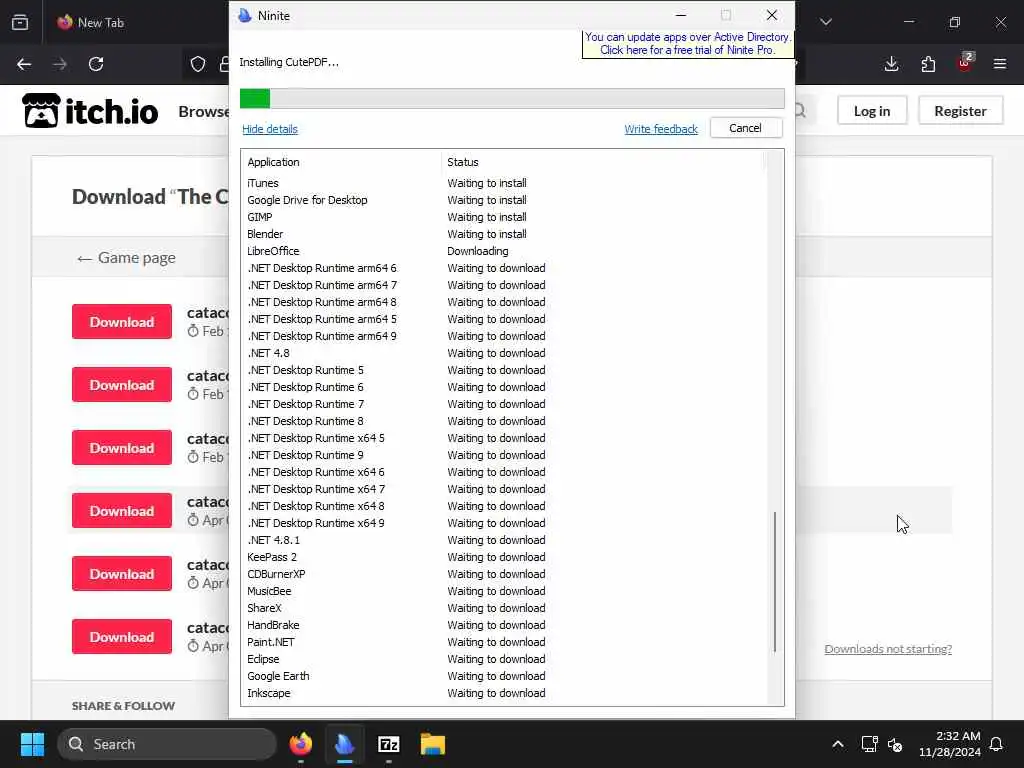This screenshot has height=768, width=1024.
Task: Click the Ninite title bar icon
Action: (245, 15)
